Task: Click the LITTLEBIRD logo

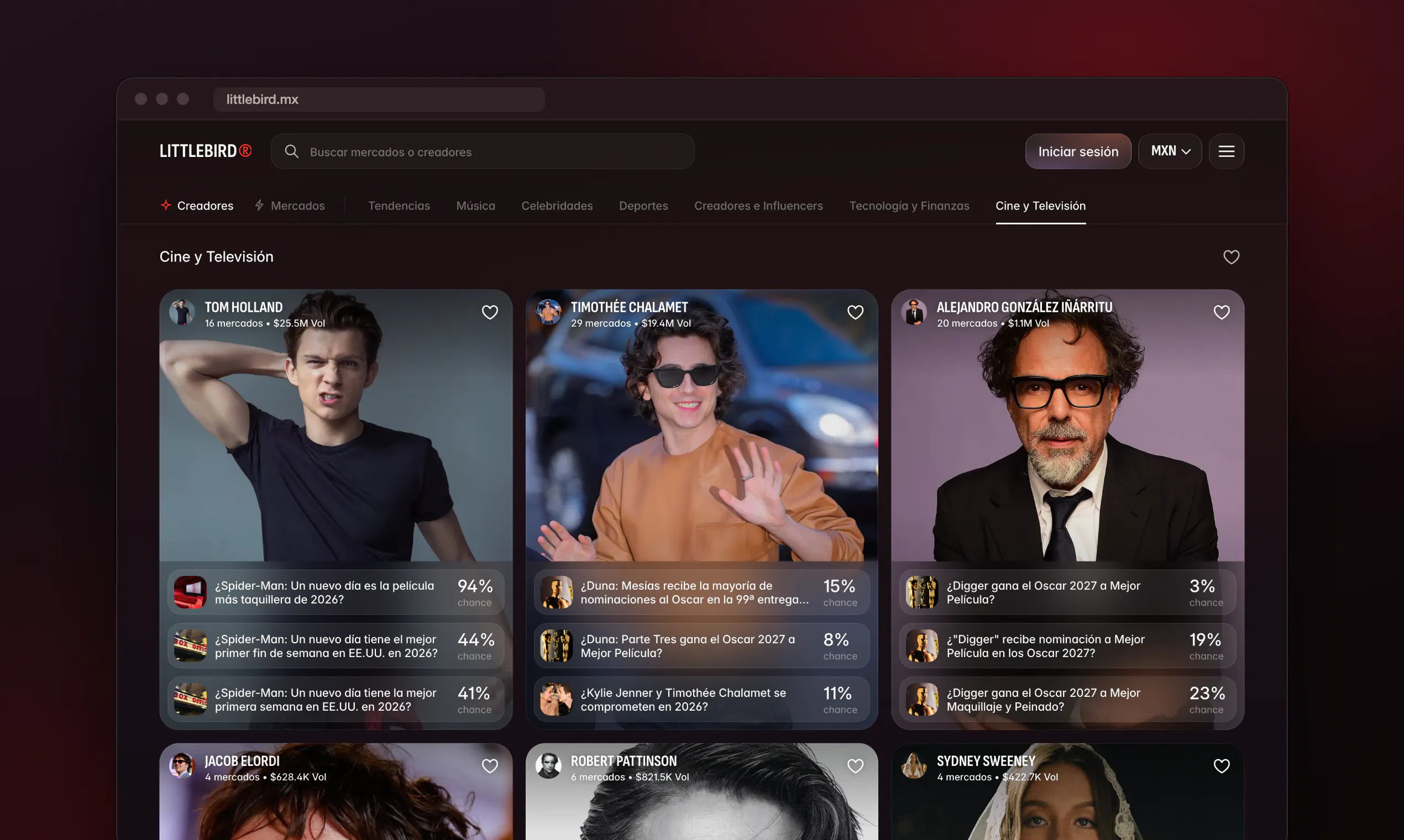Action: tap(206, 151)
